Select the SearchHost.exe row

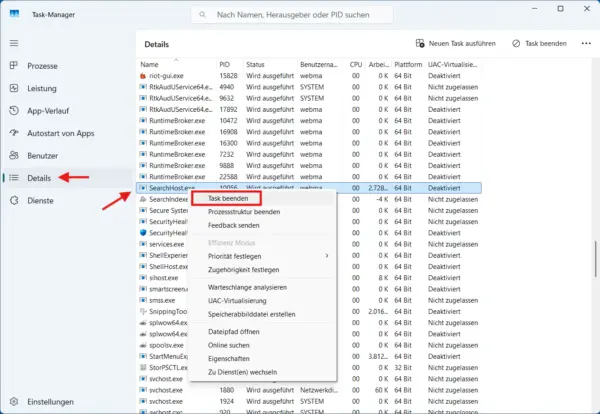coord(309,188)
